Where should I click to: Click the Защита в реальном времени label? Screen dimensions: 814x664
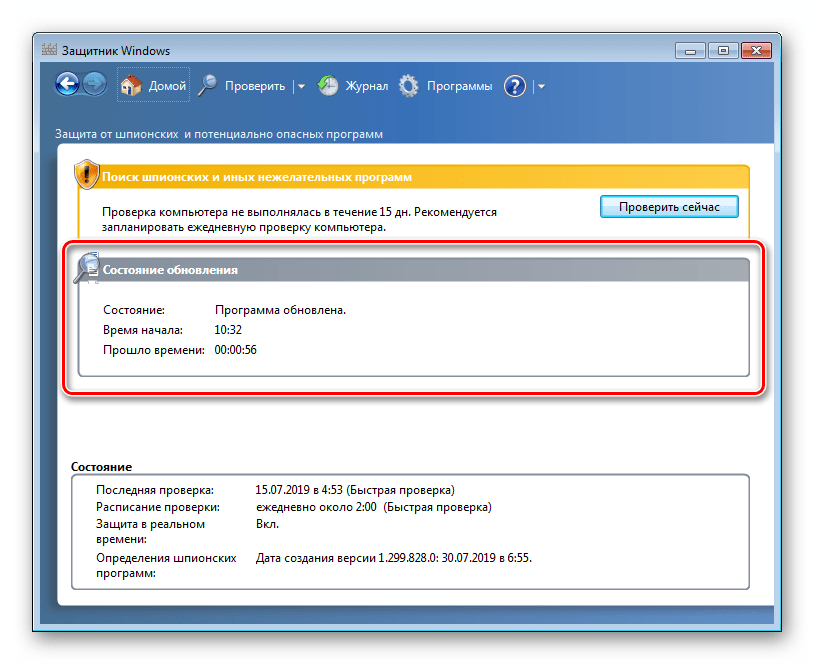click(150, 532)
